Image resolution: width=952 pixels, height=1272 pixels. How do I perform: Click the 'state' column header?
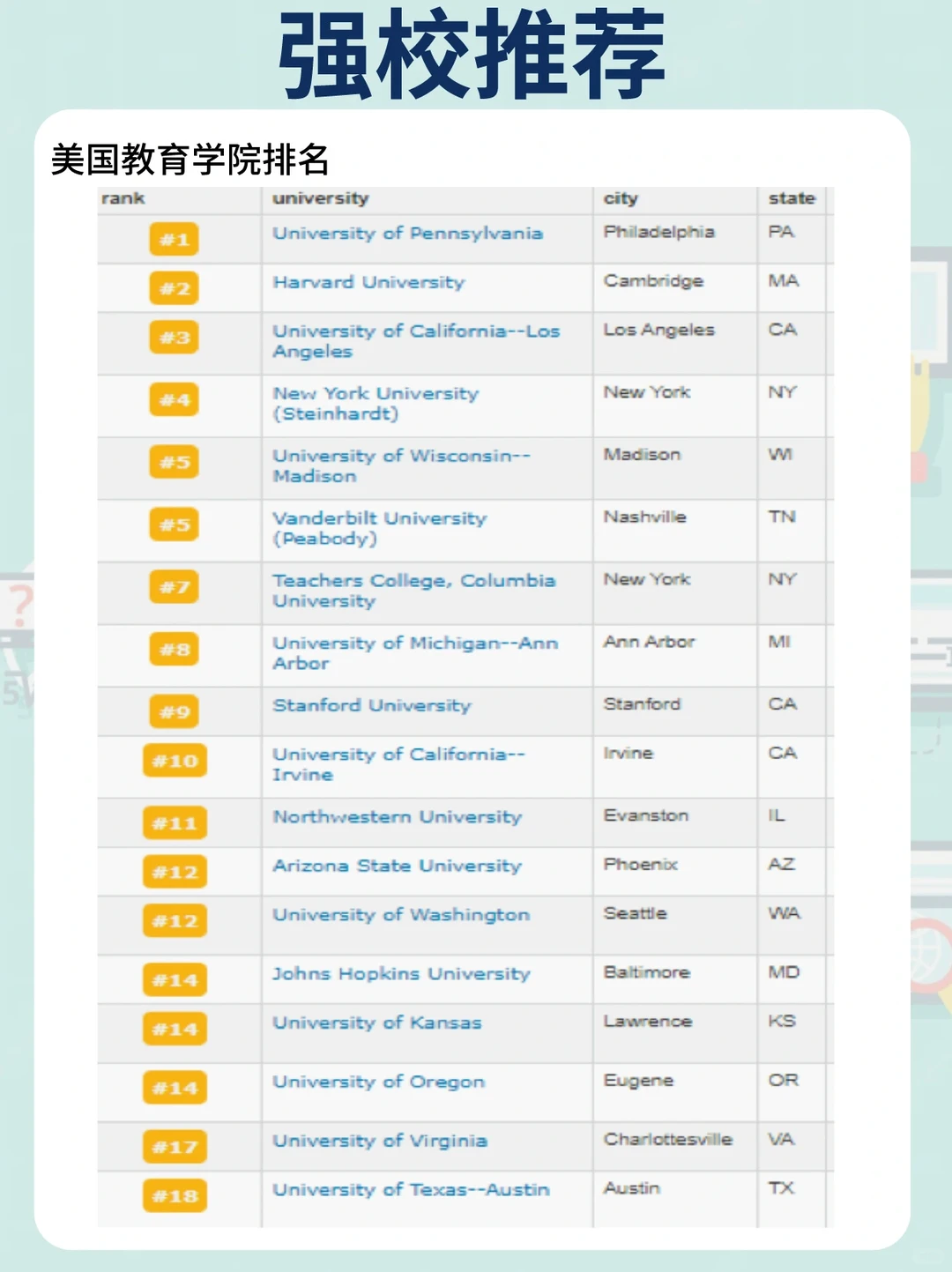point(792,198)
